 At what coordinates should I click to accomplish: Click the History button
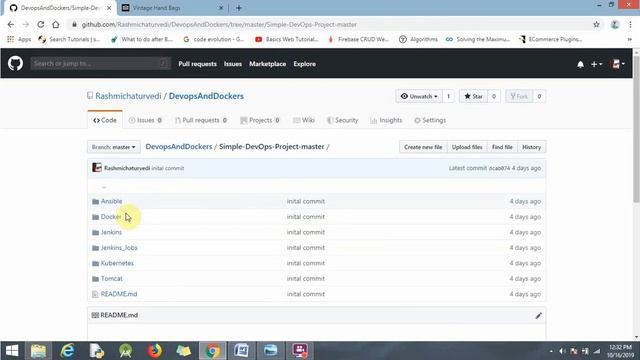pos(531,147)
